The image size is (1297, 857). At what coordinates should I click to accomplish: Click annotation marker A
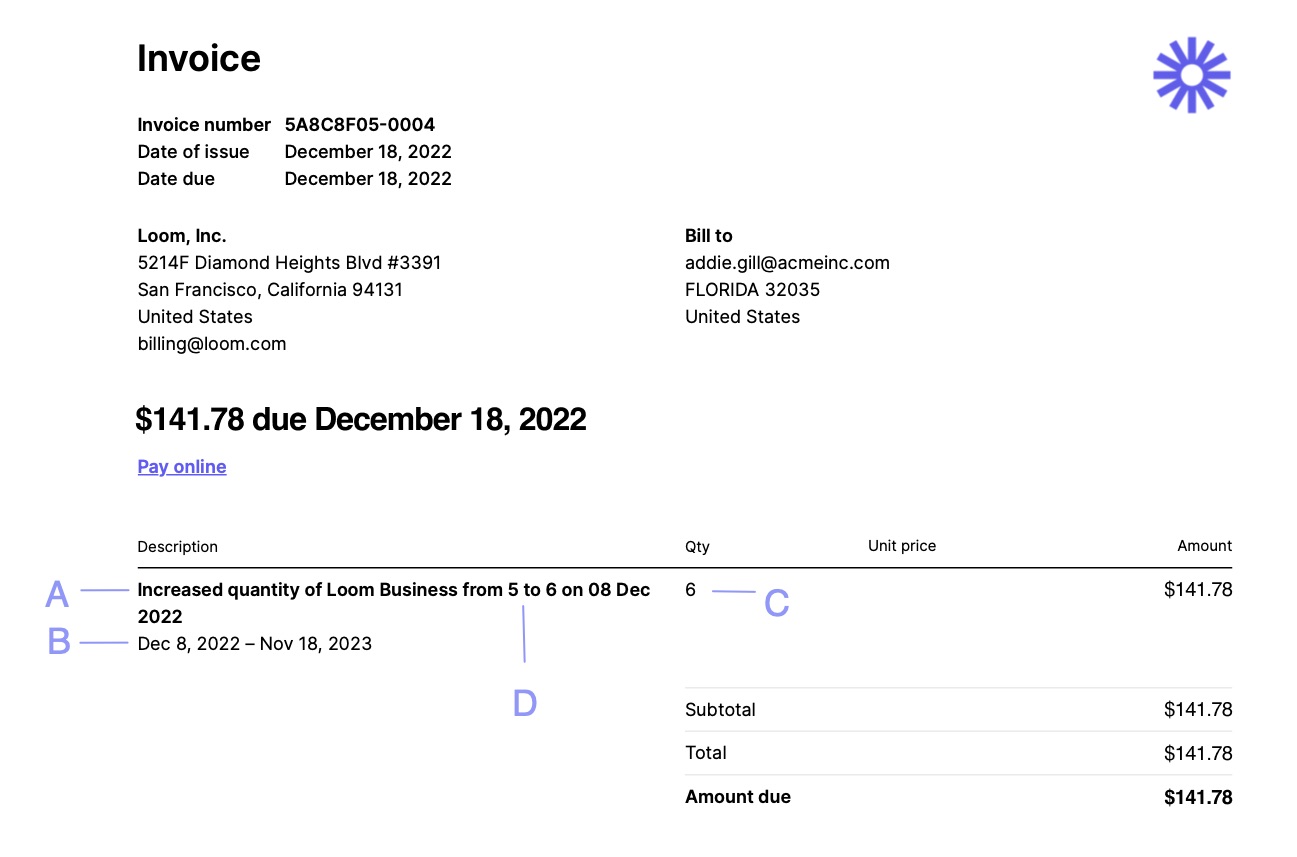[57, 594]
